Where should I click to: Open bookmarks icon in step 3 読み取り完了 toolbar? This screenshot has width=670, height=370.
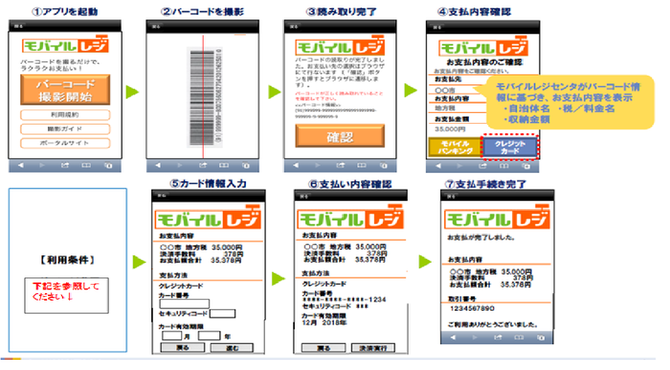[361, 165]
